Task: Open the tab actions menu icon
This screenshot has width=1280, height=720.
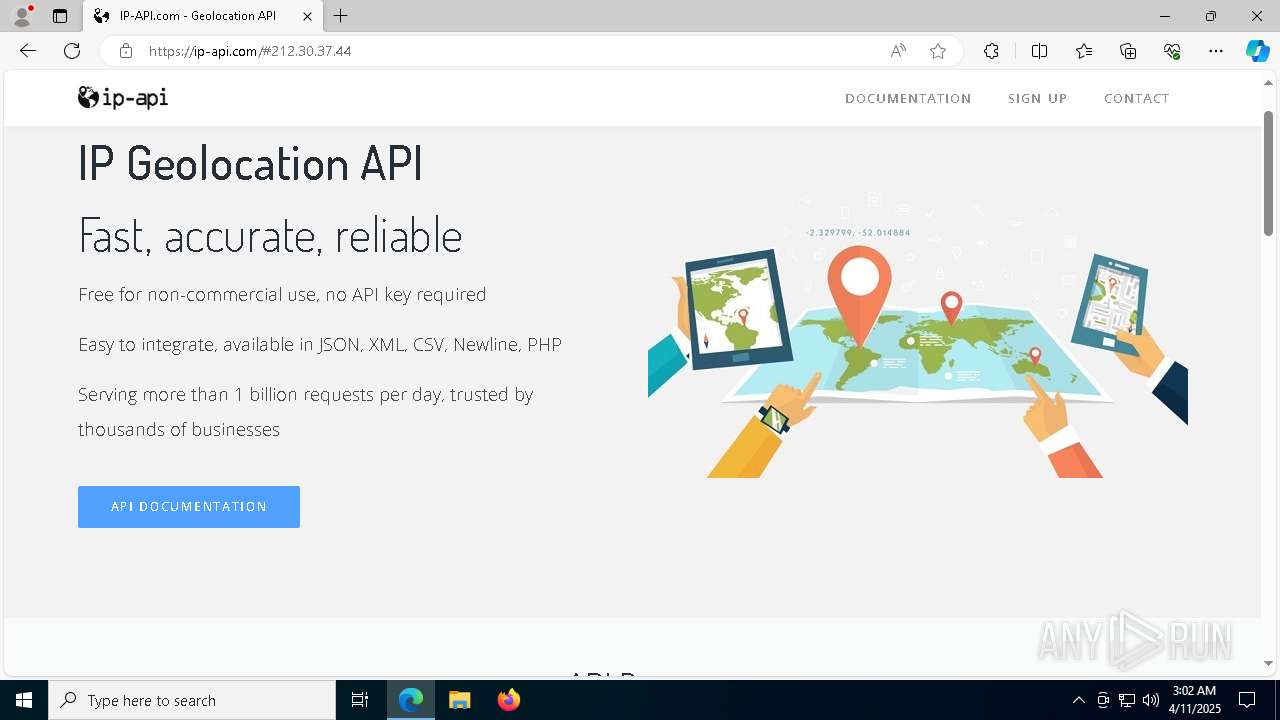Action: (60, 16)
